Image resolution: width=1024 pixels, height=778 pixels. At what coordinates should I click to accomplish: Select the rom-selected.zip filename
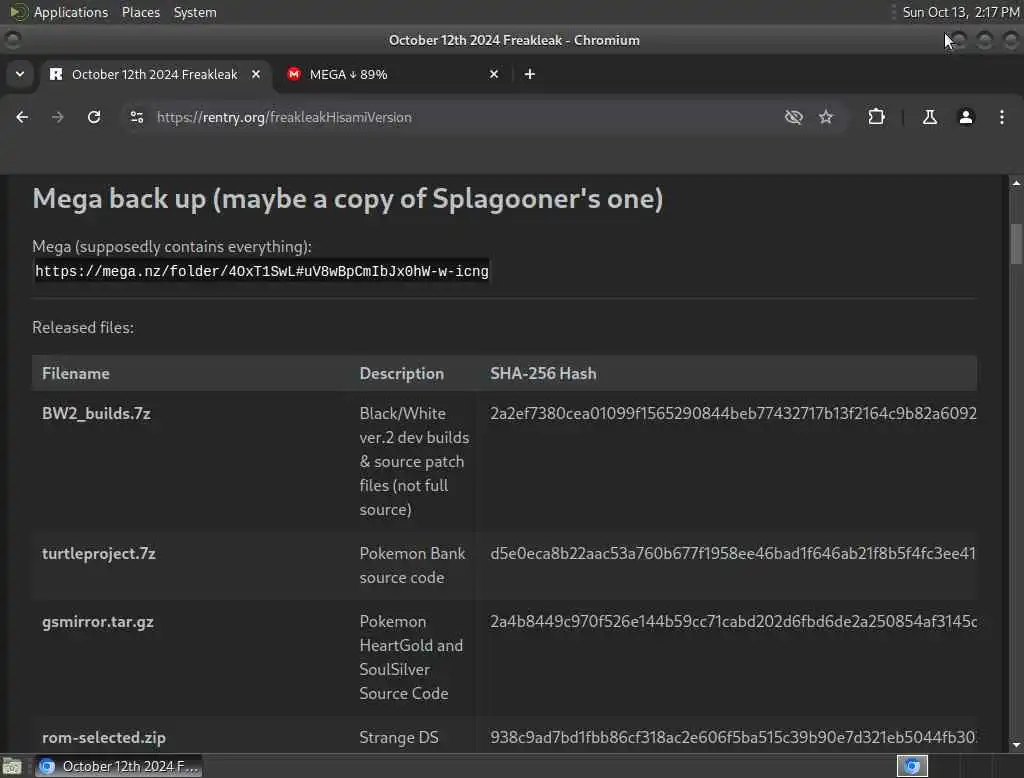[x=104, y=737]
